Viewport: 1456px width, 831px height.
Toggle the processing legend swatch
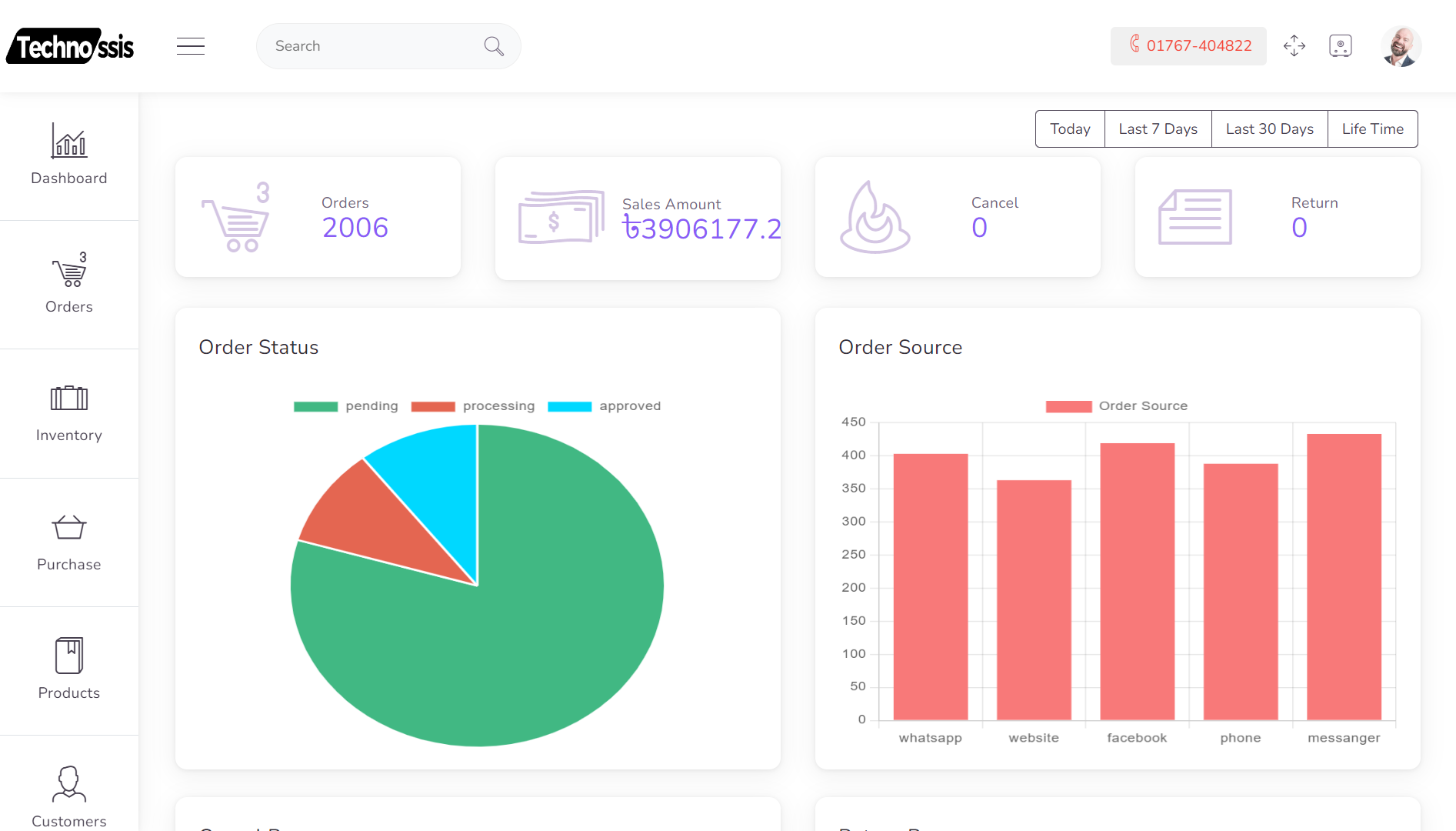click(433, 406)
